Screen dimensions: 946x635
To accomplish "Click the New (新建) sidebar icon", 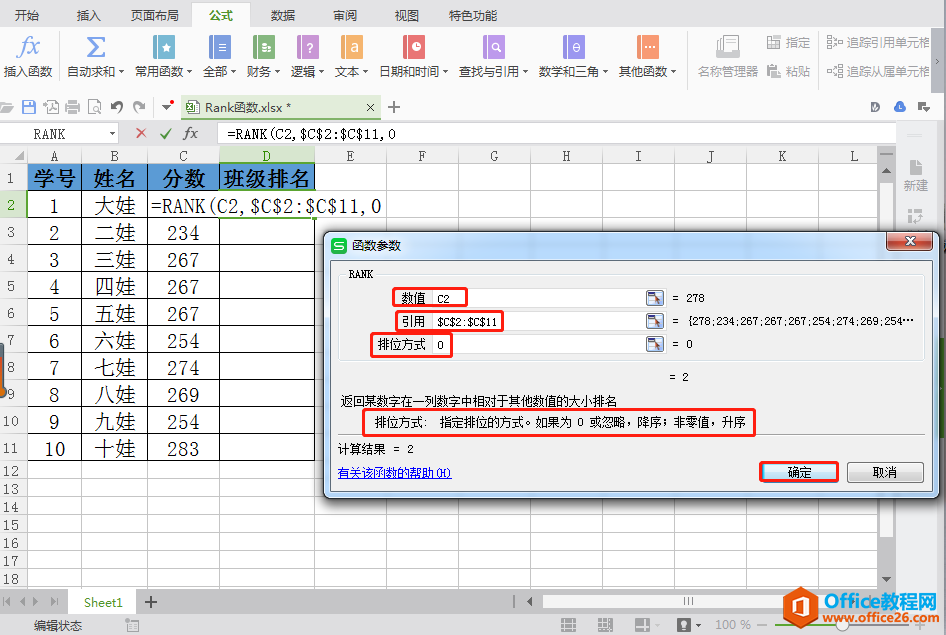I will tap(915, 175).
